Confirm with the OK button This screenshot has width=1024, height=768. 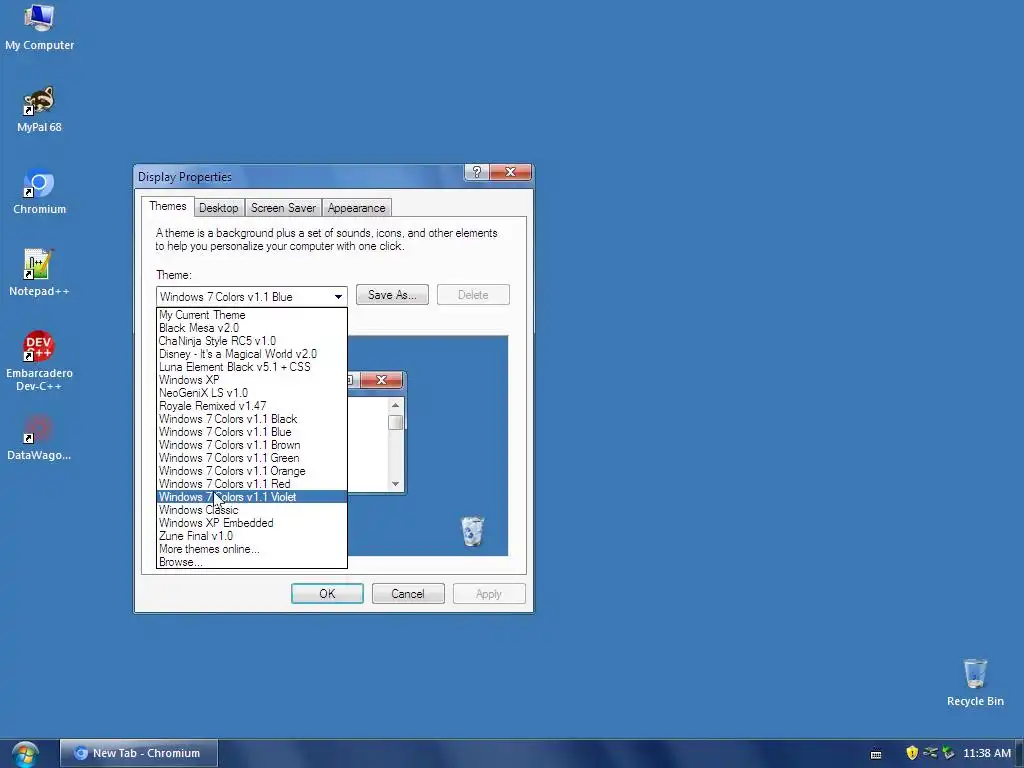[327, 594]
